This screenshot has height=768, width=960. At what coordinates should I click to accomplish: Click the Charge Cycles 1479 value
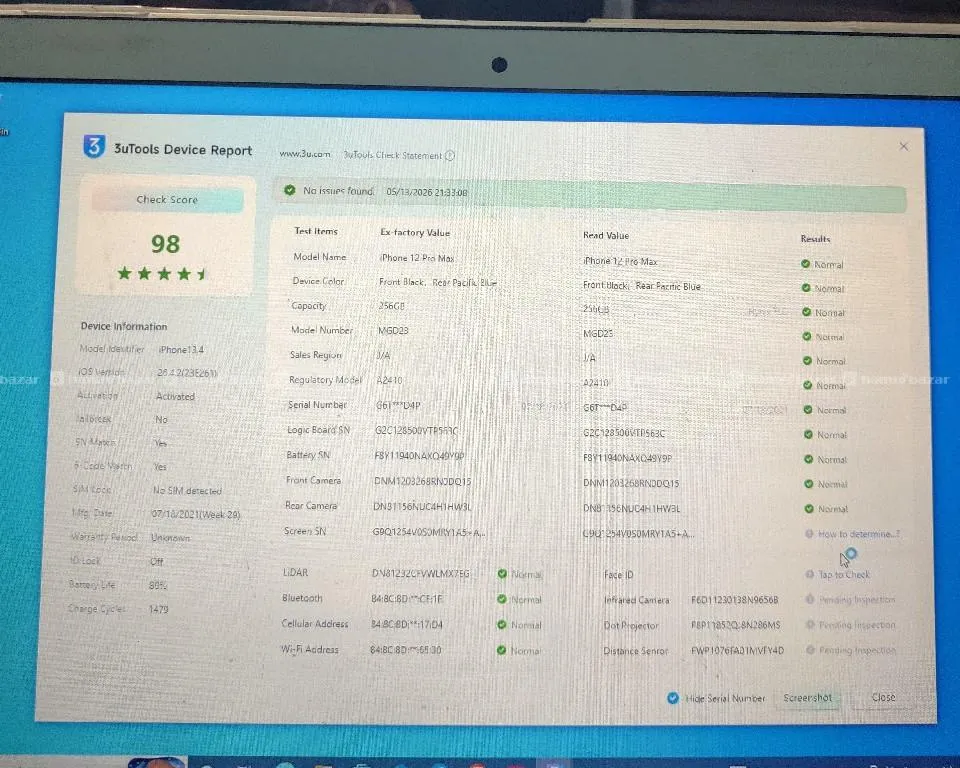tap(159, 609)
